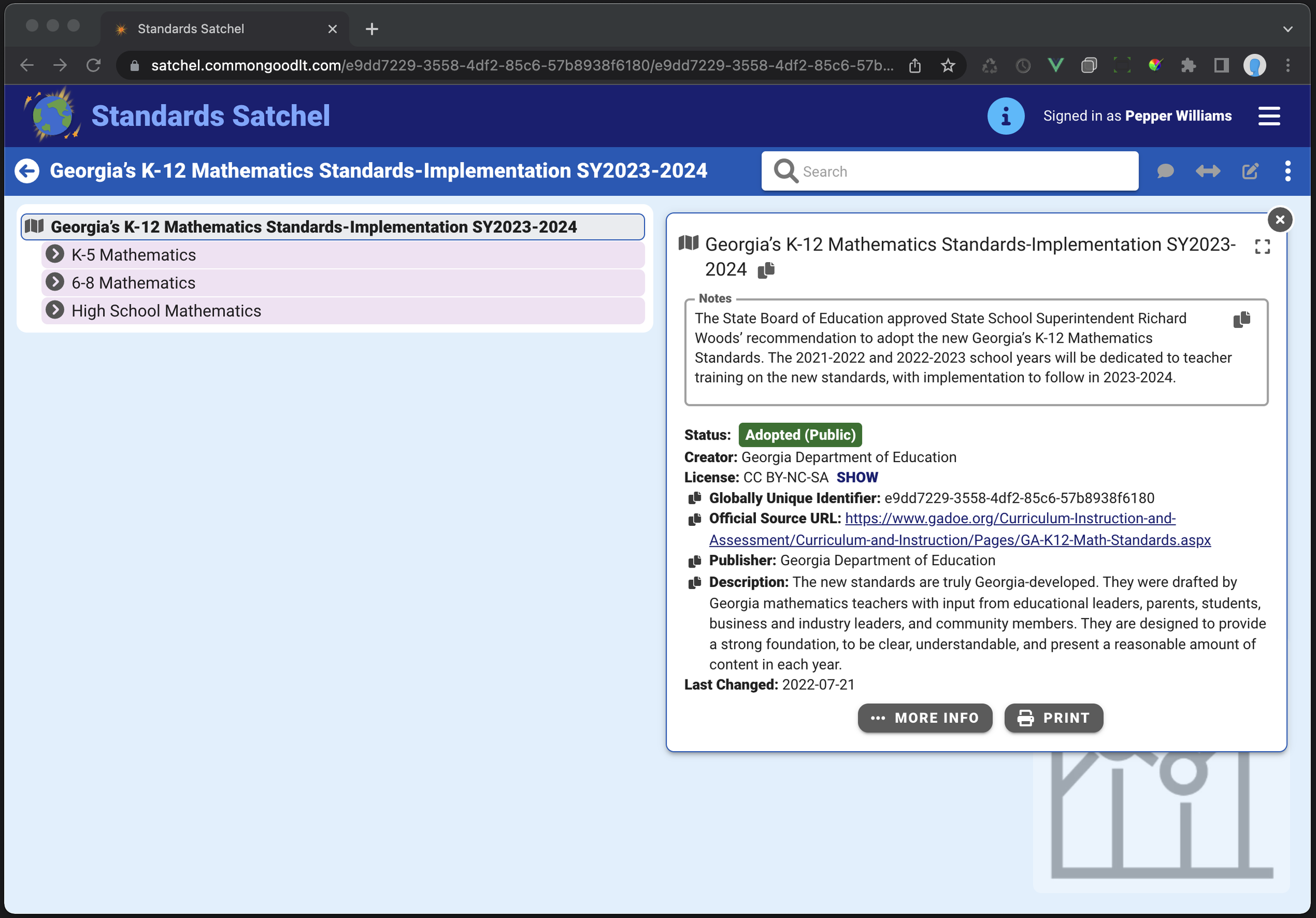Click the expand-width arrows icon
The width and height of the screenshot is (1316, 918).
(1208, 171)
